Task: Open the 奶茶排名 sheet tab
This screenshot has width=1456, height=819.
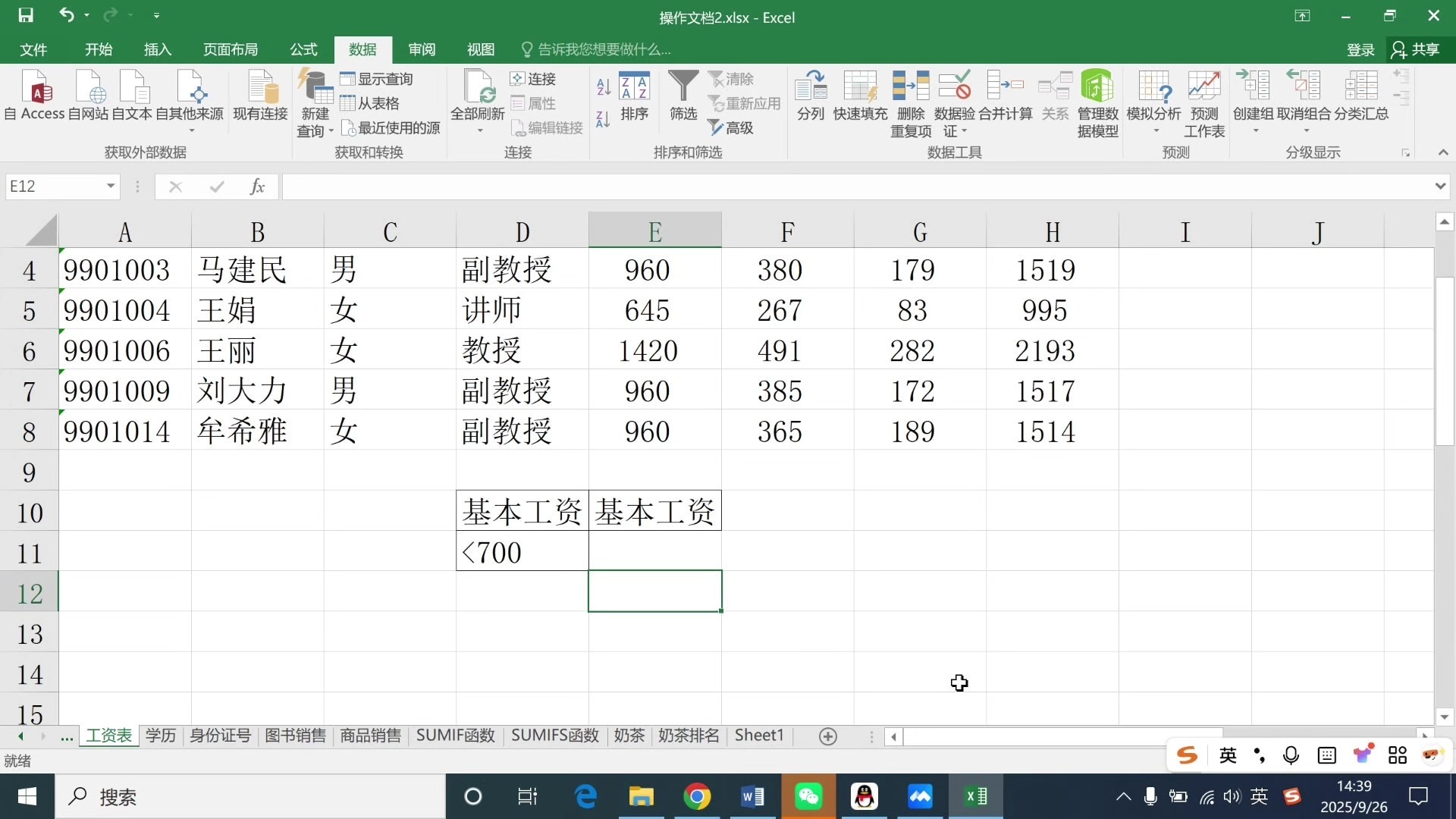Action: click(x=689, y=736)
